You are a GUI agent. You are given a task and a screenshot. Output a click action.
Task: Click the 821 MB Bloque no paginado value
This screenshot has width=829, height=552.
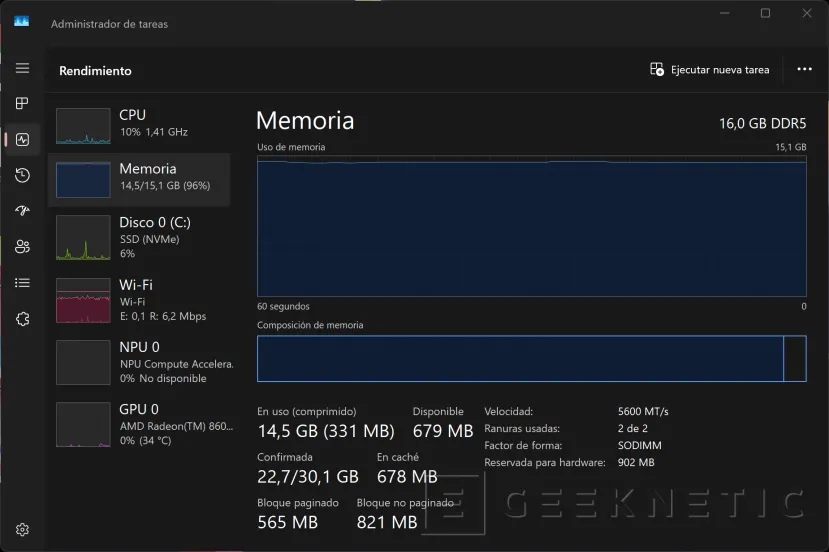click(x=387, y=522)
